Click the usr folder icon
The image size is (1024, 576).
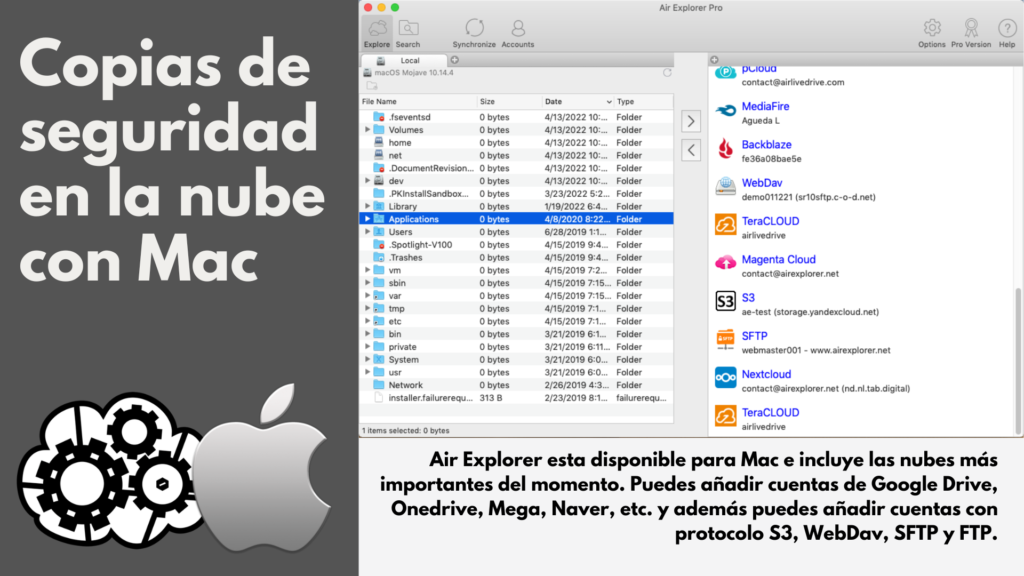point(379,372)
